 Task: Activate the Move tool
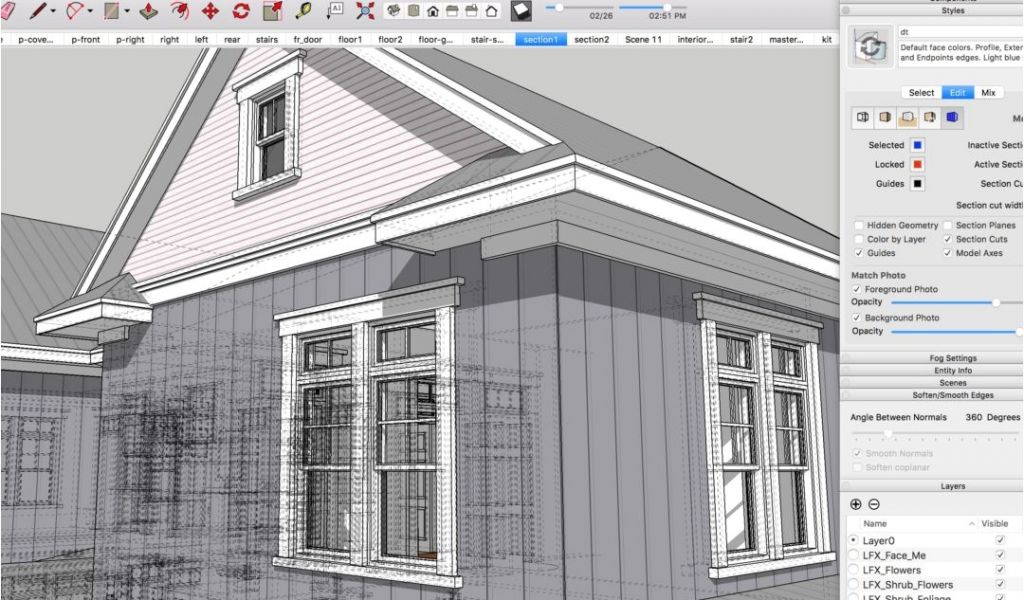(210, 12)
